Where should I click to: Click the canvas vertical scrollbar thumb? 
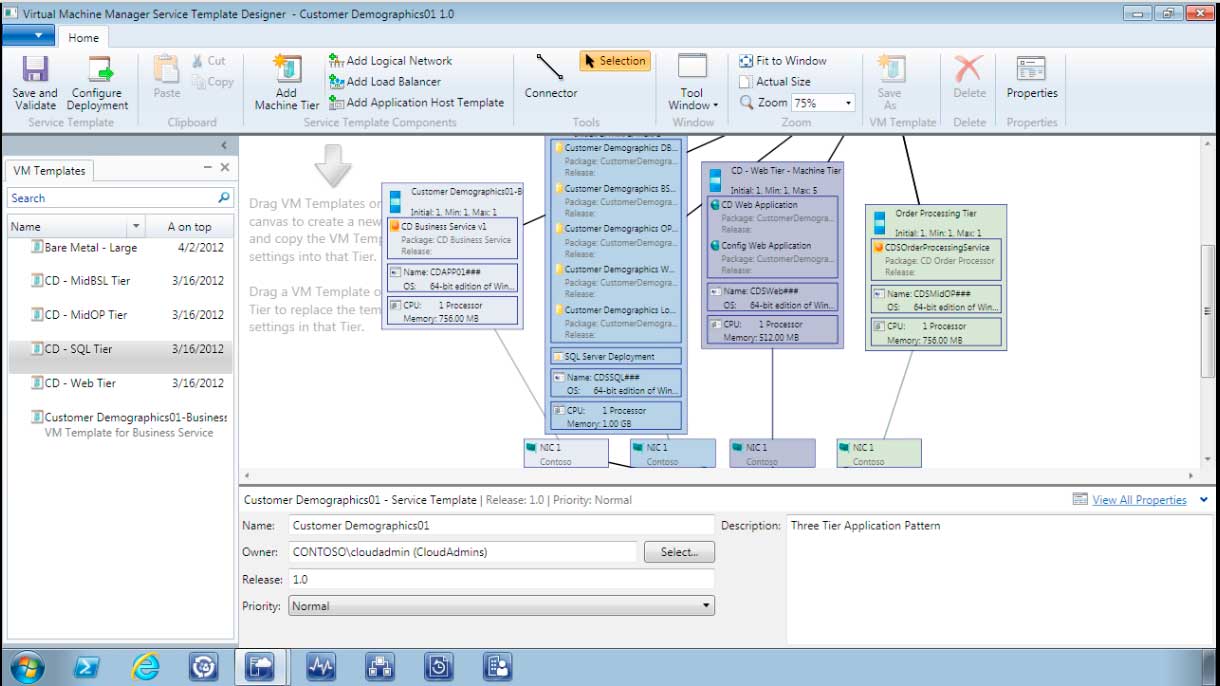(x=1207, y=310)
